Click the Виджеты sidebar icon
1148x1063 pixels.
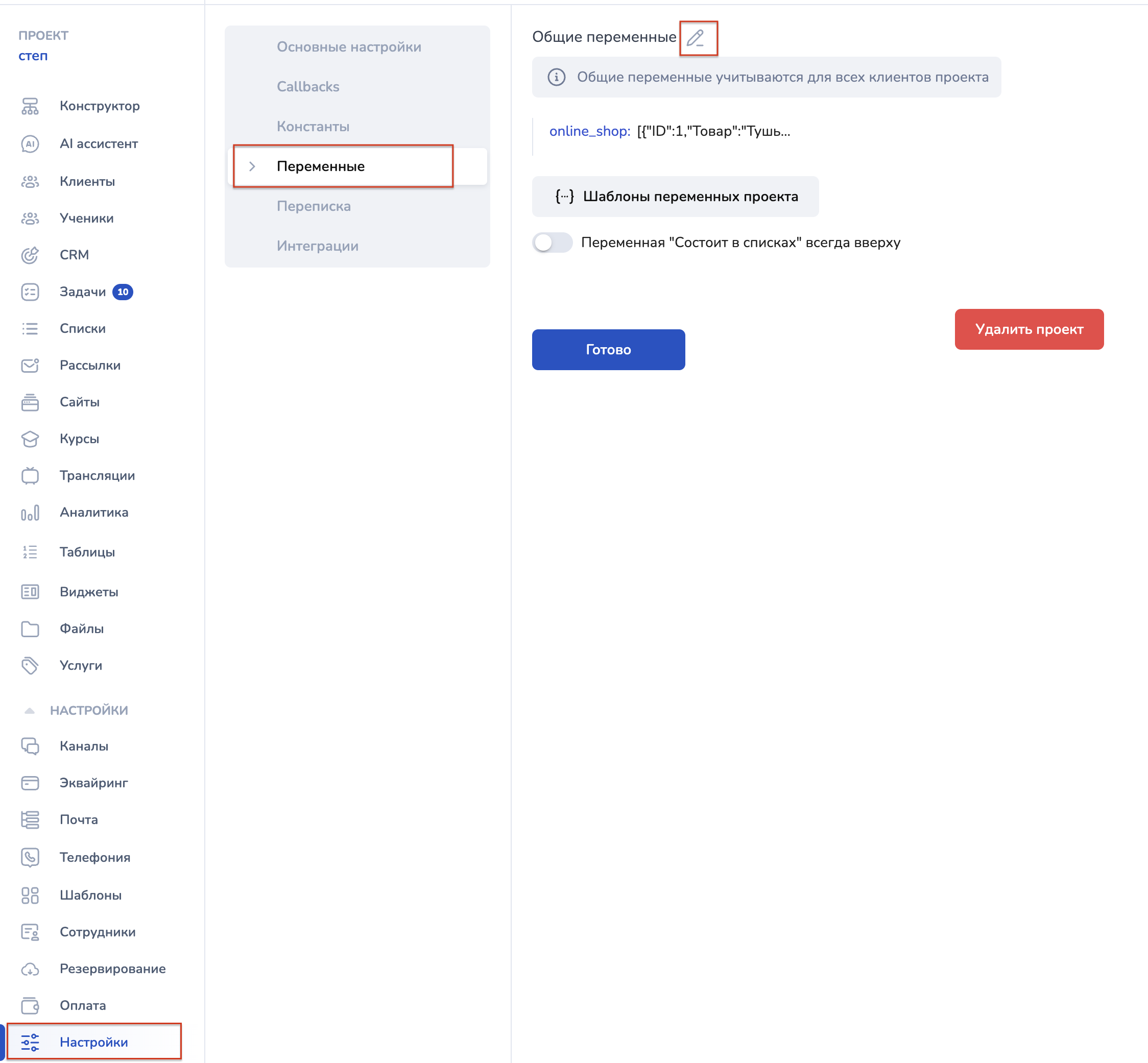(x=30, y=592)
